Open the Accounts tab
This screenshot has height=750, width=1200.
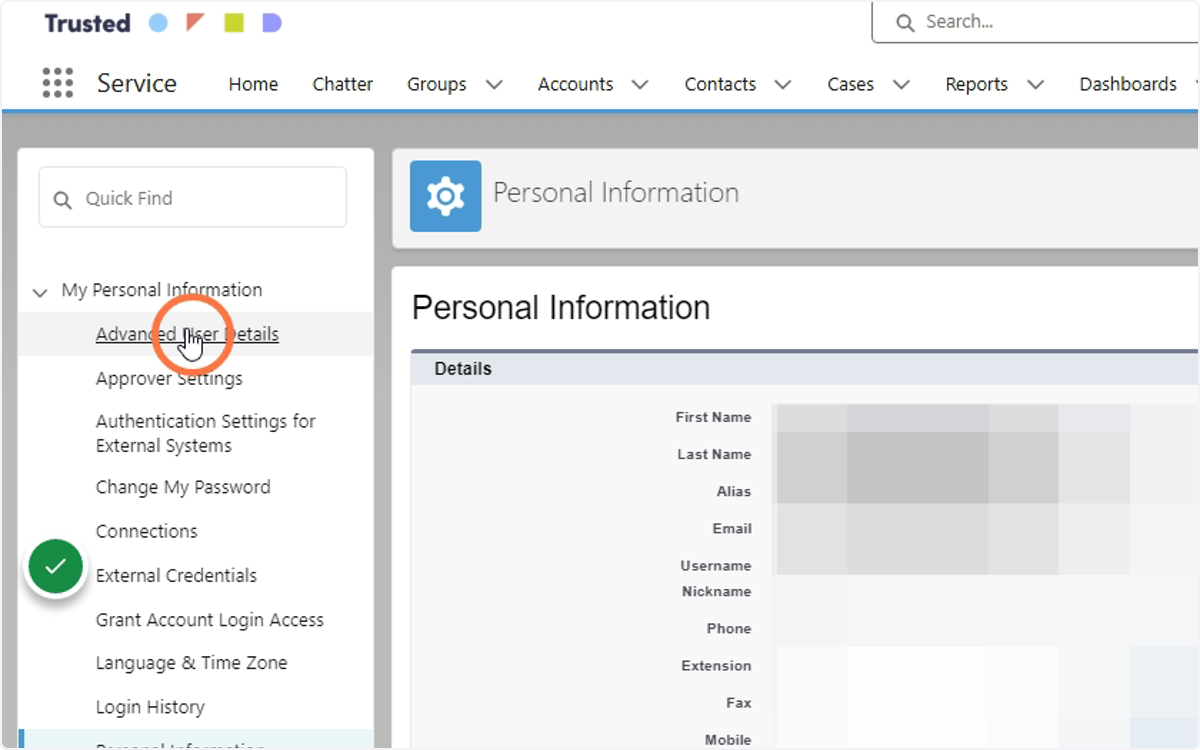pyautogui.click(x=575, y=84)
